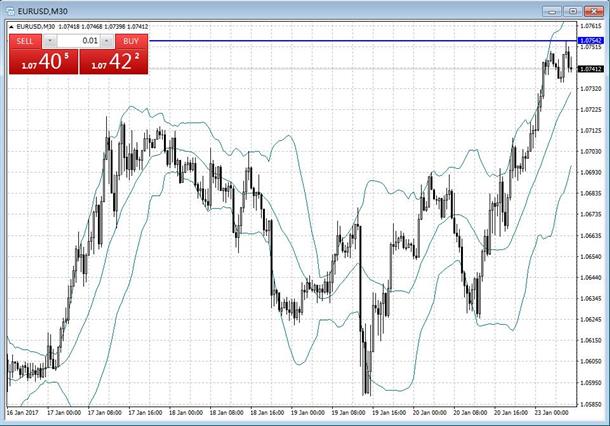Click time axis label 19 Jan 08:00
Image resolution: width=610 pixels, height=426 pixels.
[348, 412]
